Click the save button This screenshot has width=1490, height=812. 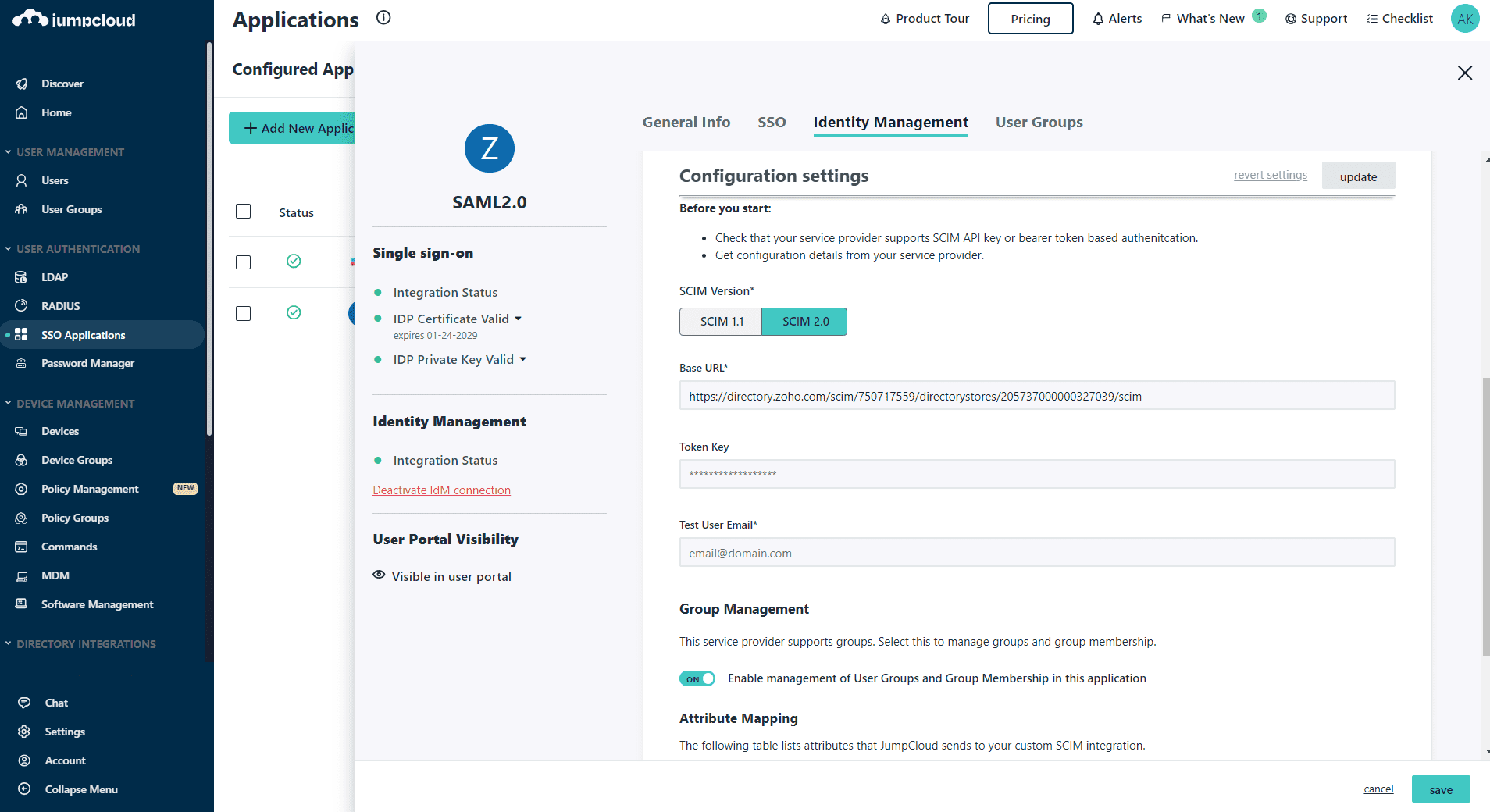[1441, 789]
